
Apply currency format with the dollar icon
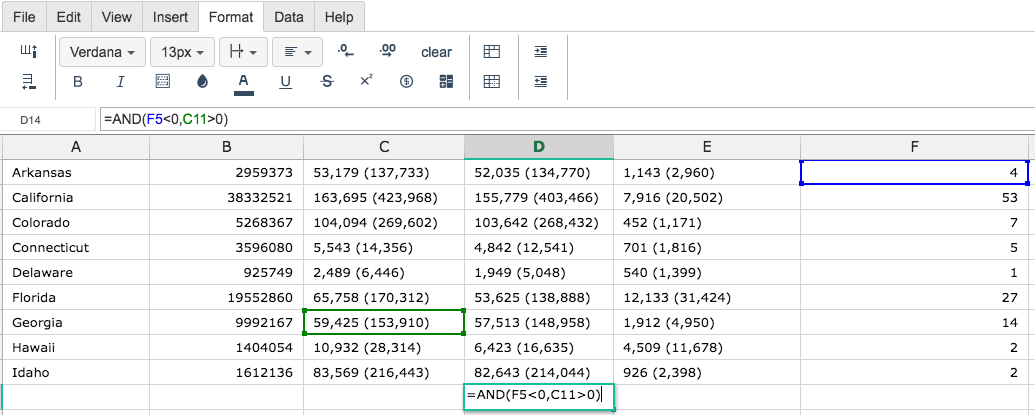407,82
